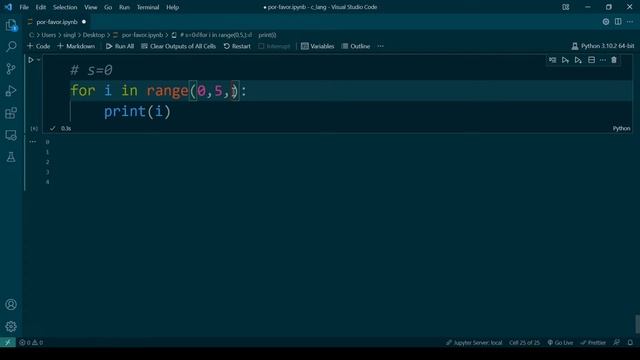Viewport: 640px width, 360px height.
Task: Click the Desktop breadcrumb
Action: (x=94, y=35)
